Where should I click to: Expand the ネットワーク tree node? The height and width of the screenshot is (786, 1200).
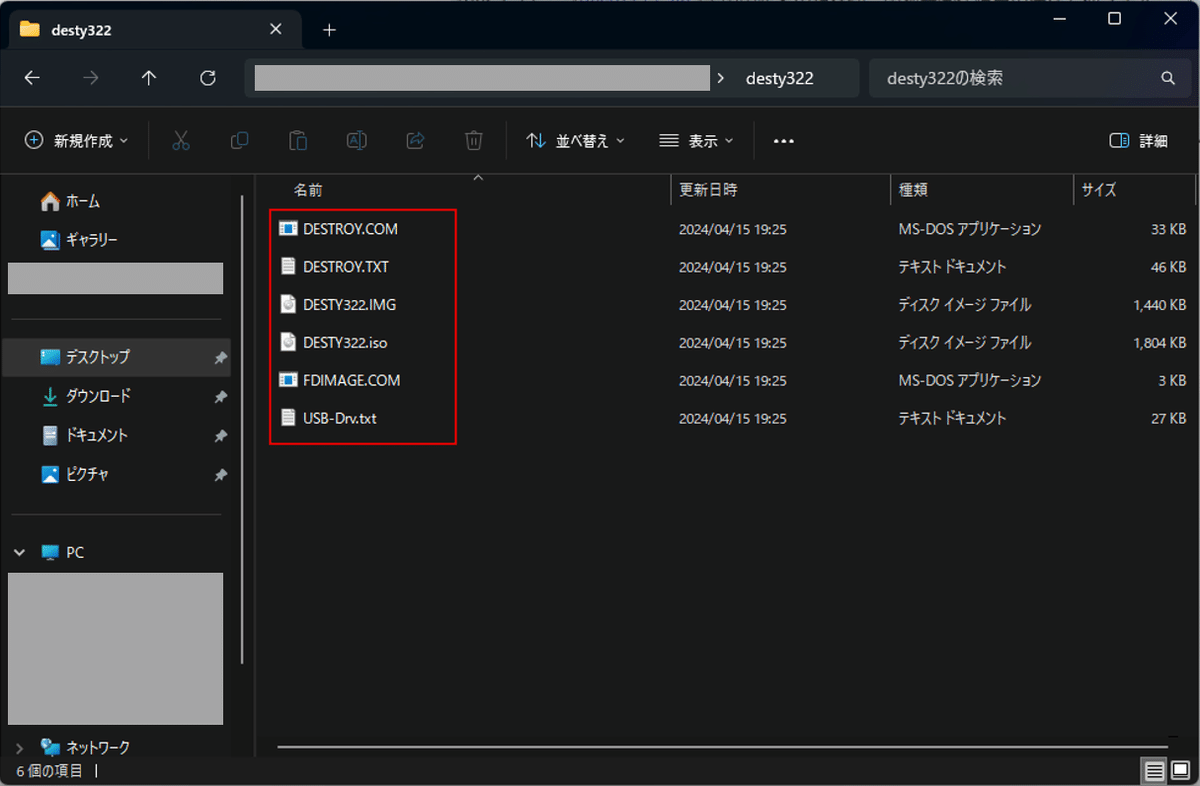coord(20,747)
